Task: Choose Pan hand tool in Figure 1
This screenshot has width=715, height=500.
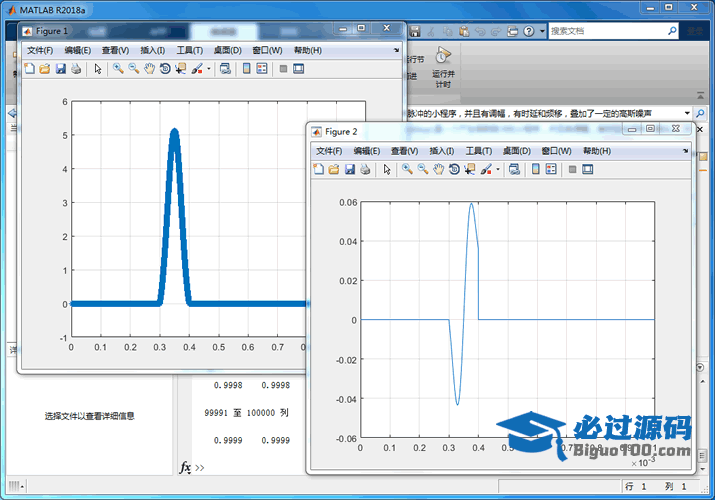Action: 150,69
